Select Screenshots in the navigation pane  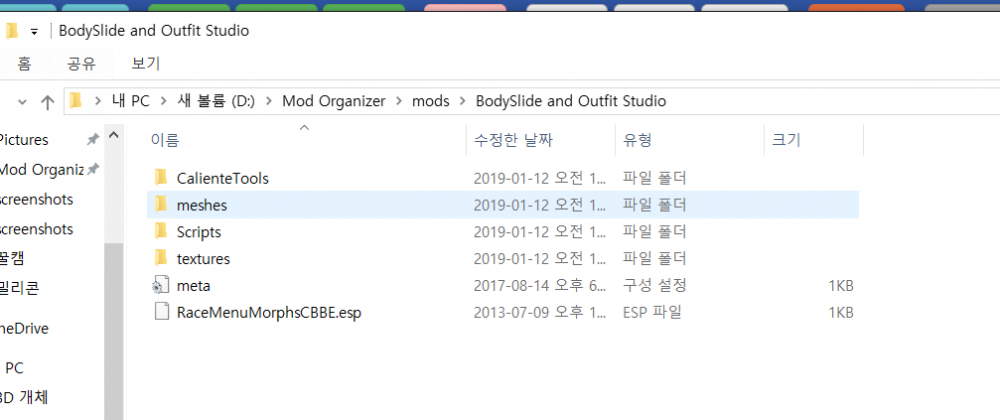tap(37, 199)
